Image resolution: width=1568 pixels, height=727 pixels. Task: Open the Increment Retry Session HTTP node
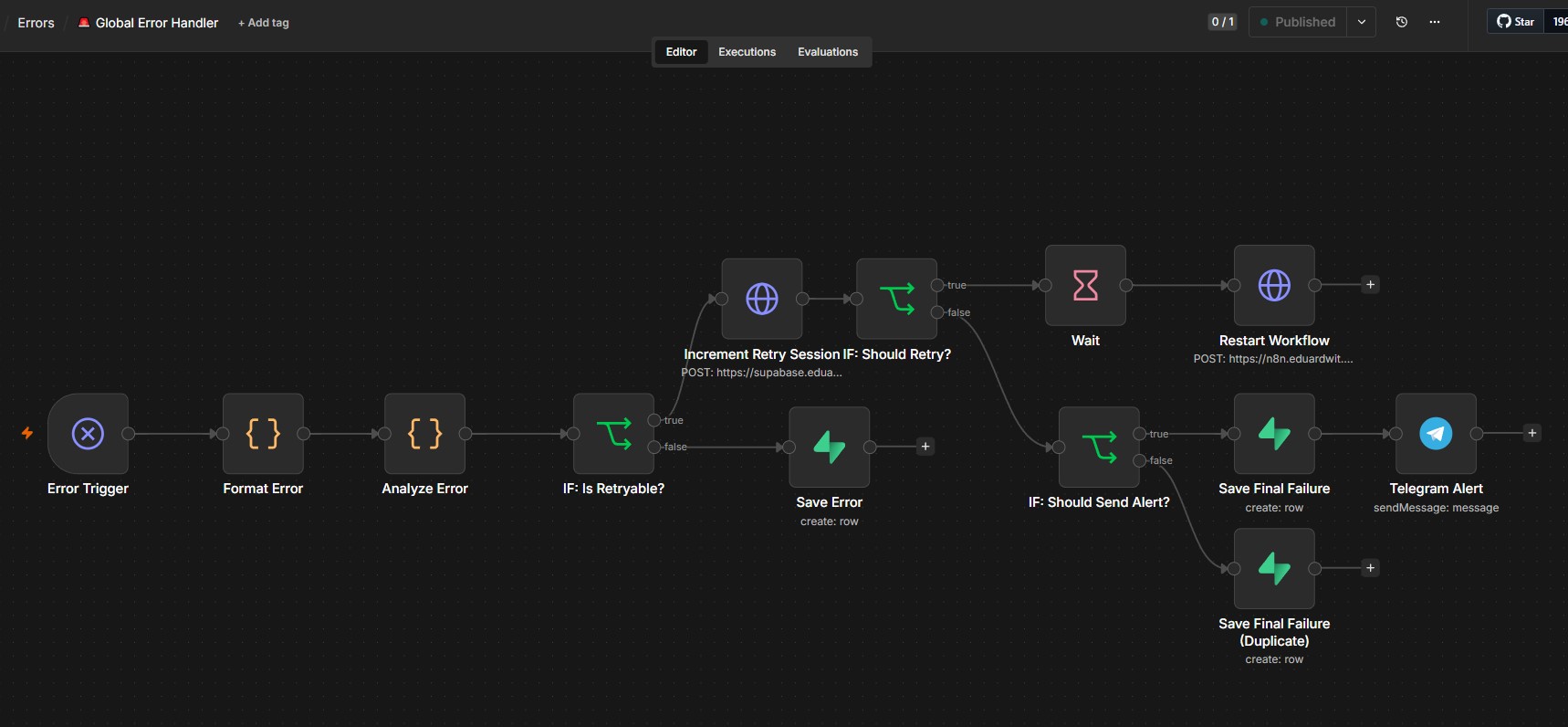point(762,299)
